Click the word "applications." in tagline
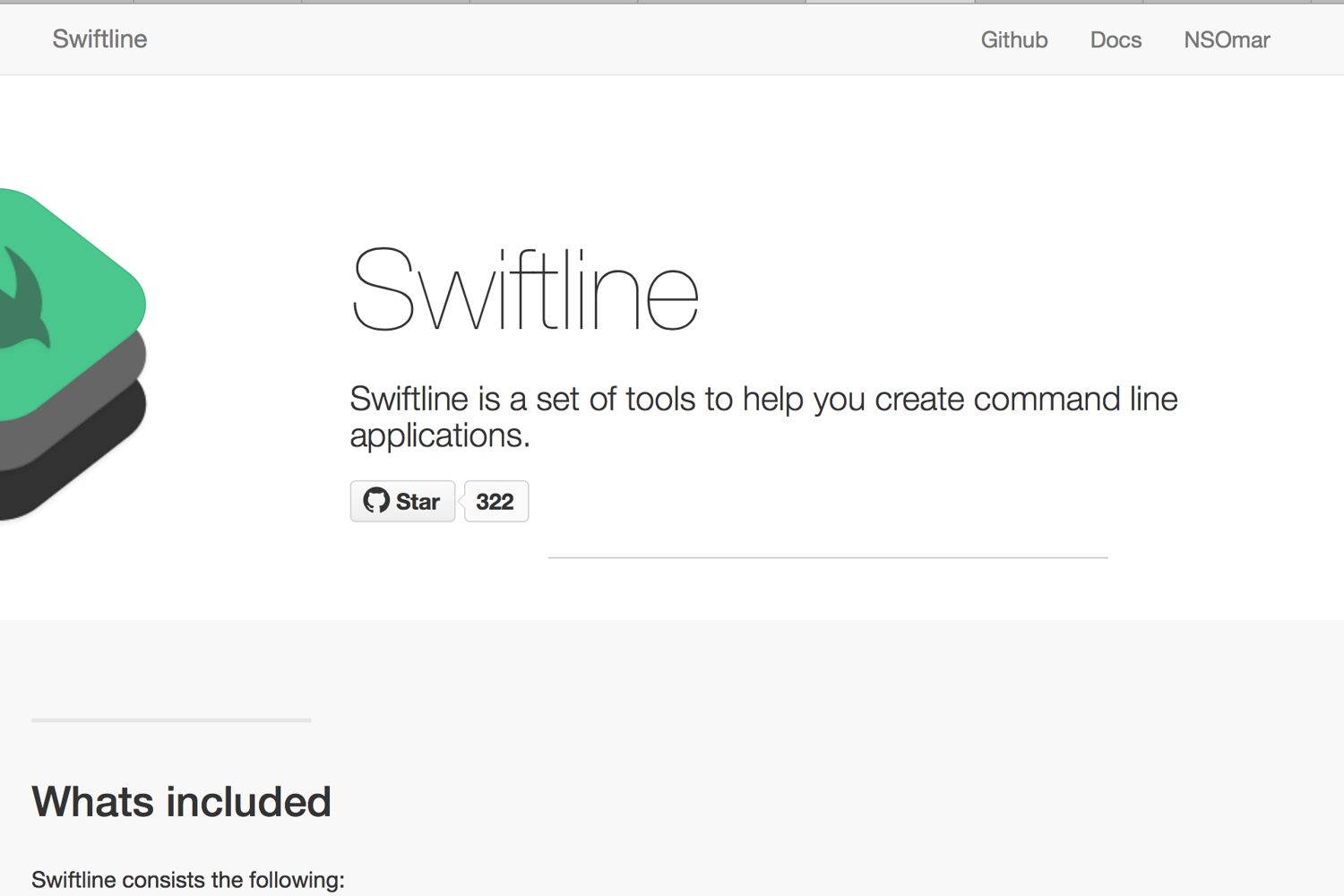The width and height of the screenshot is (1344, 896). [440, 435]
